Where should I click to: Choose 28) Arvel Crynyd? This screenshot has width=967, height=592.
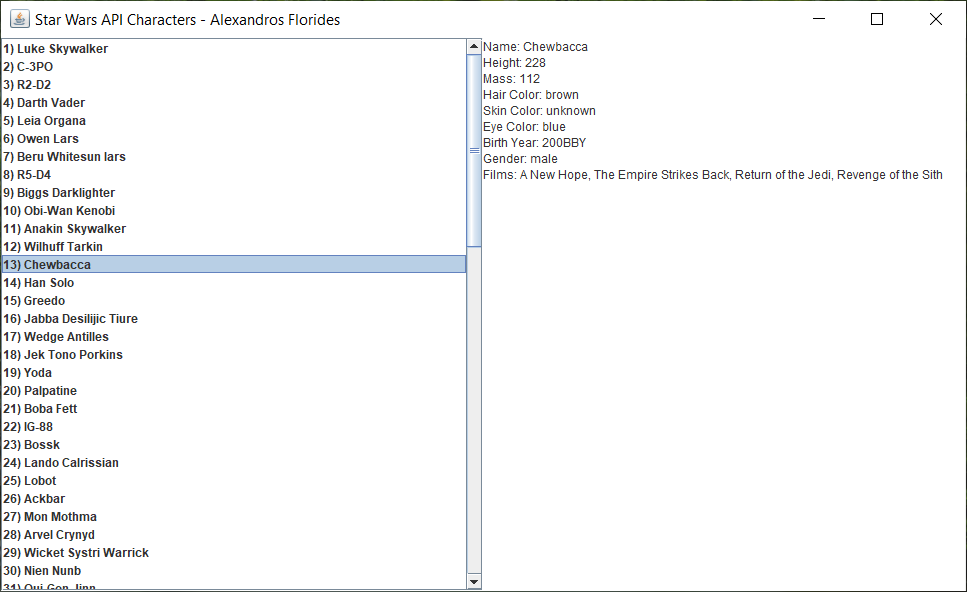click(x=234, y=535)
